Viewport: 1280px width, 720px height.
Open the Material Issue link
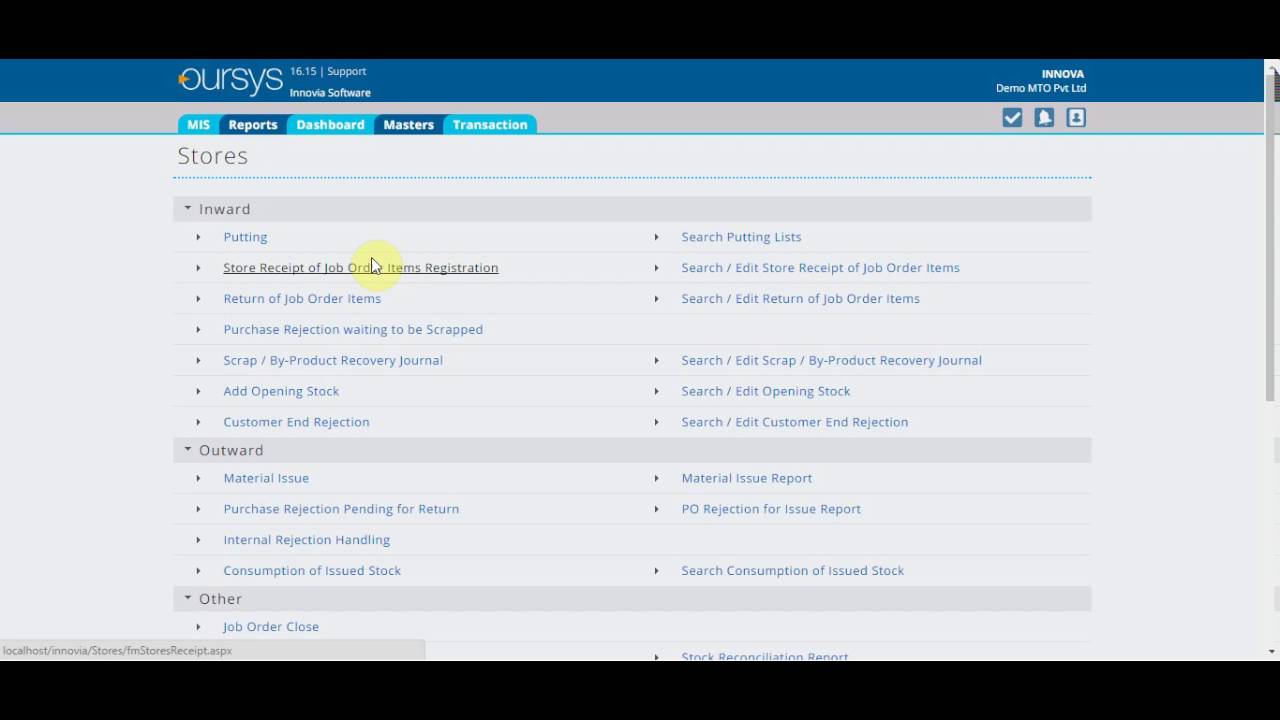266,478
